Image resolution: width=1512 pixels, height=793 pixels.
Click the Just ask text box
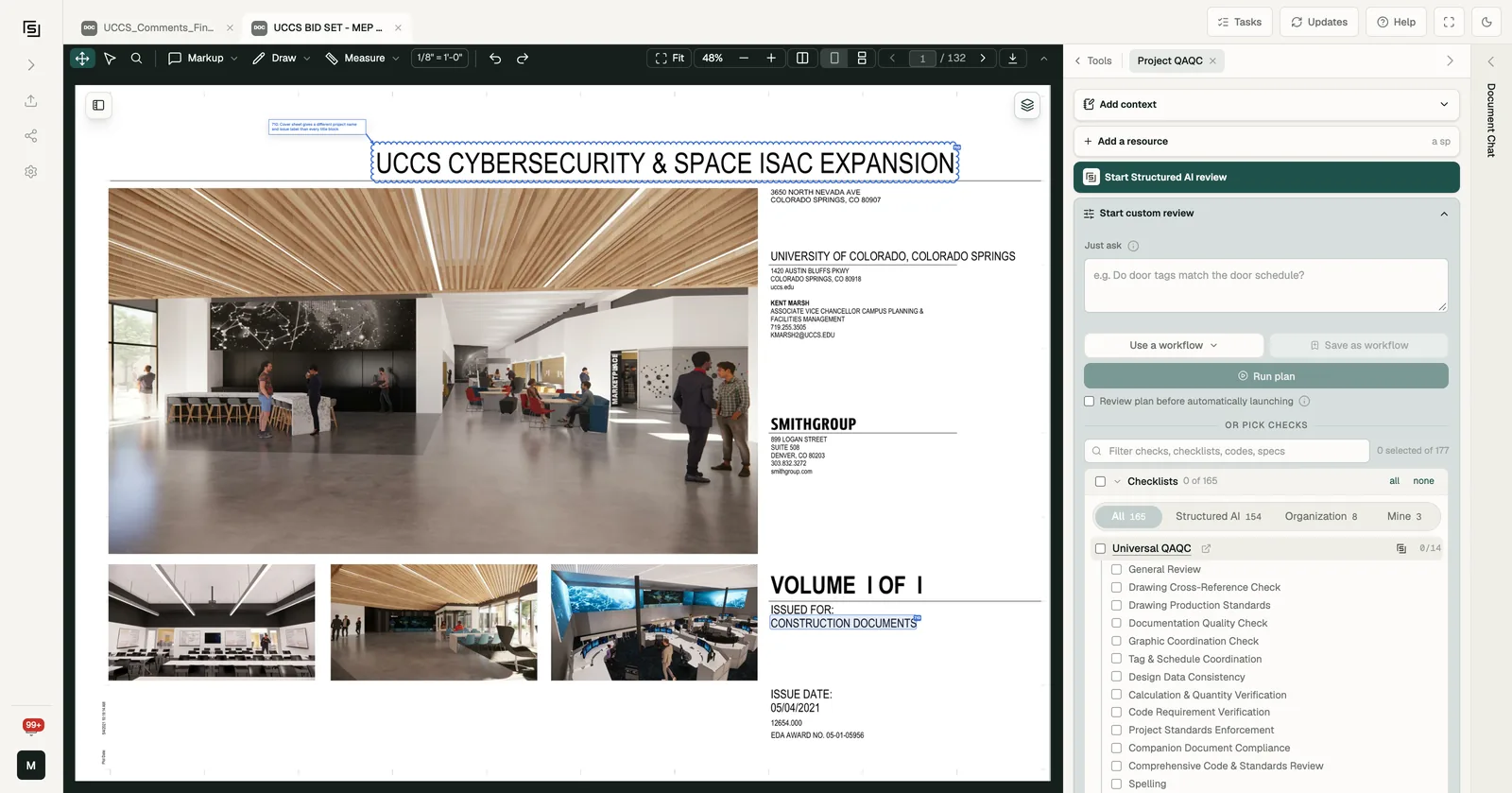[x=1266, y=285]
